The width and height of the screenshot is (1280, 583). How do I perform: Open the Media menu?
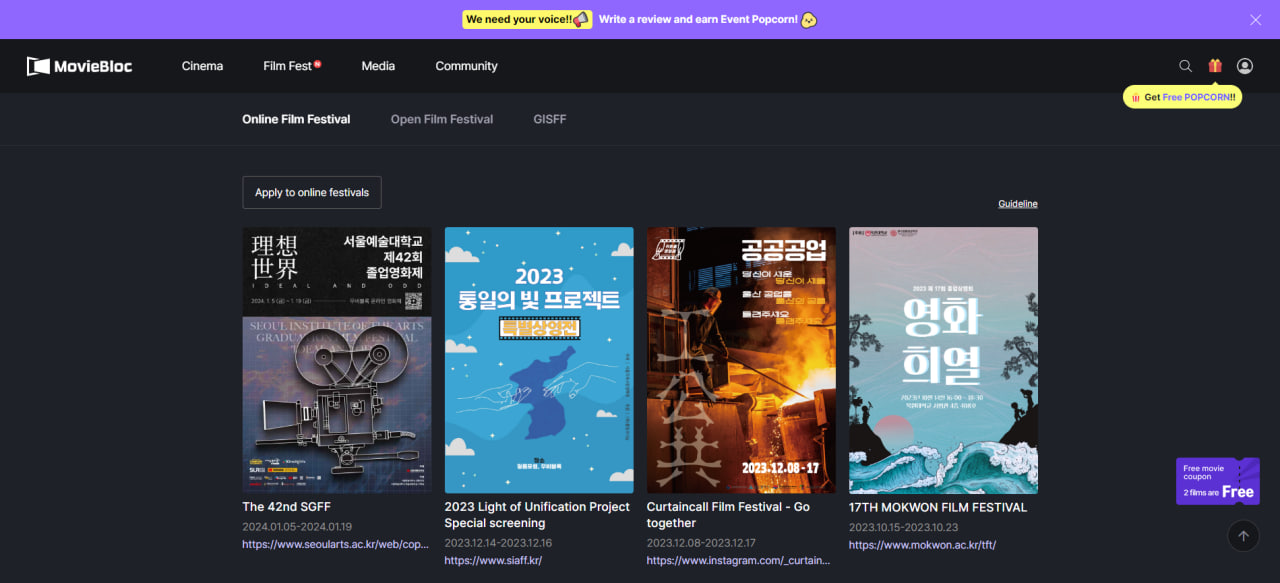pyautogui.click(x=378, y=66)
